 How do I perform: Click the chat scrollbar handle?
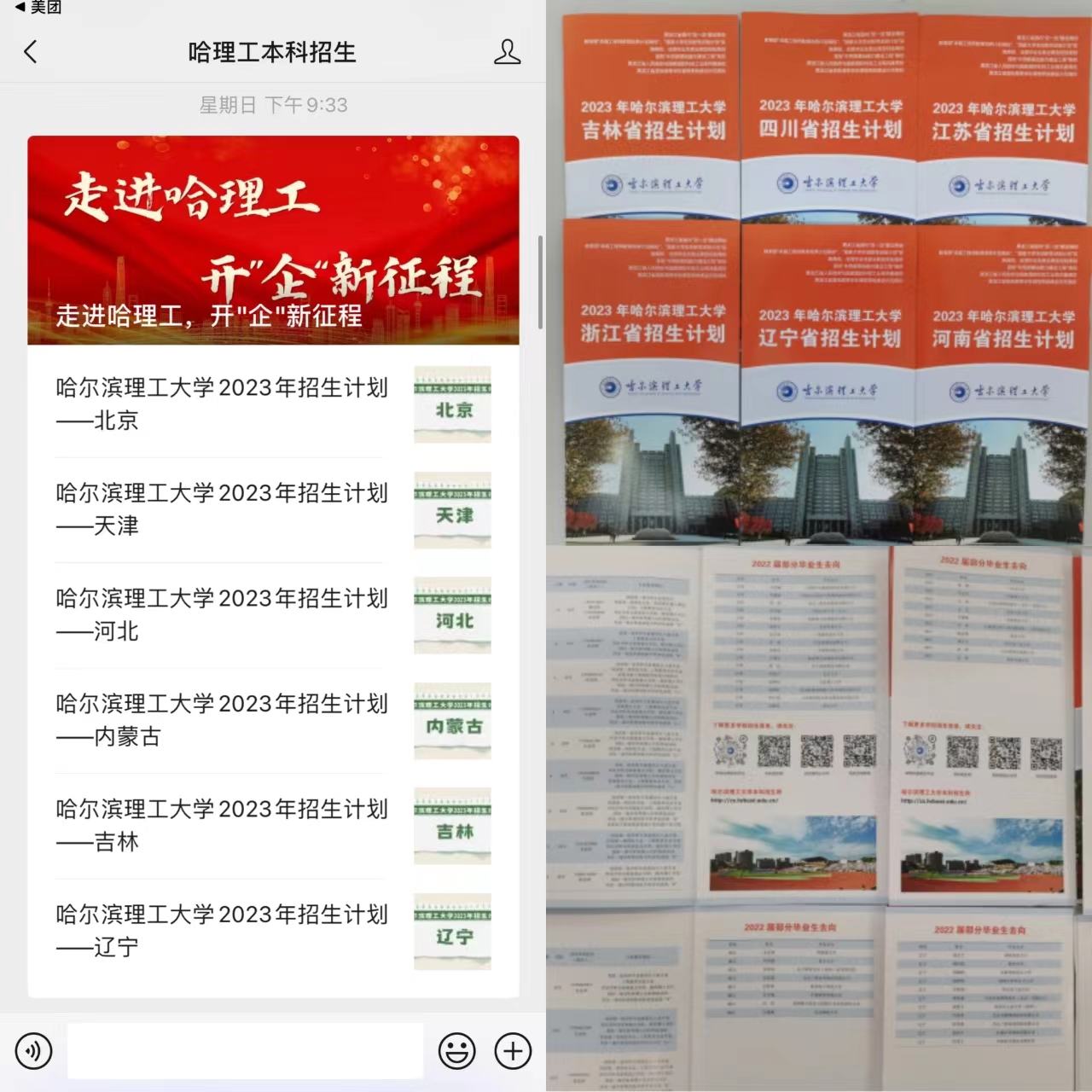coord(540,282)
